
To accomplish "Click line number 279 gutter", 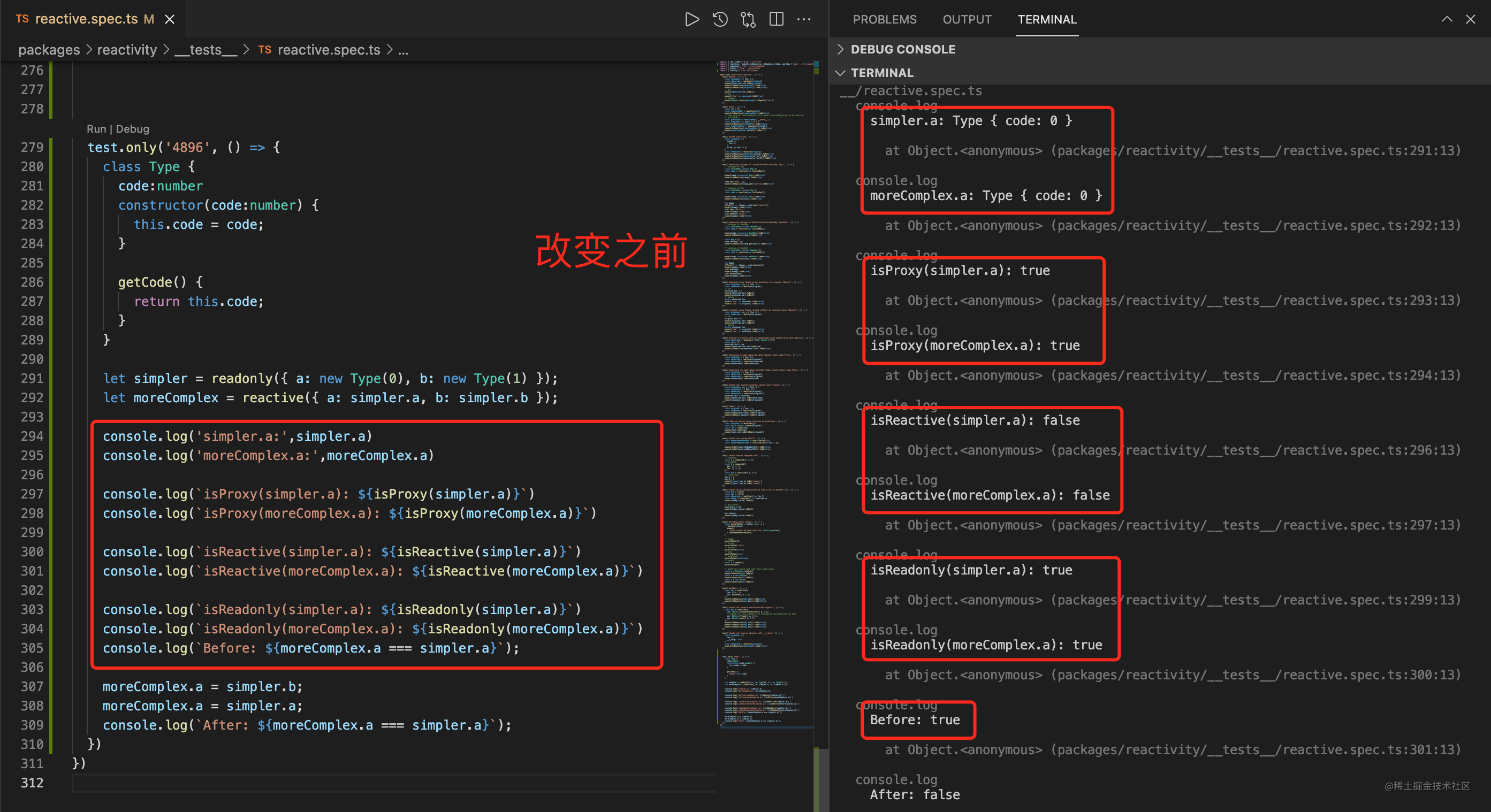I will click(33, 147).
